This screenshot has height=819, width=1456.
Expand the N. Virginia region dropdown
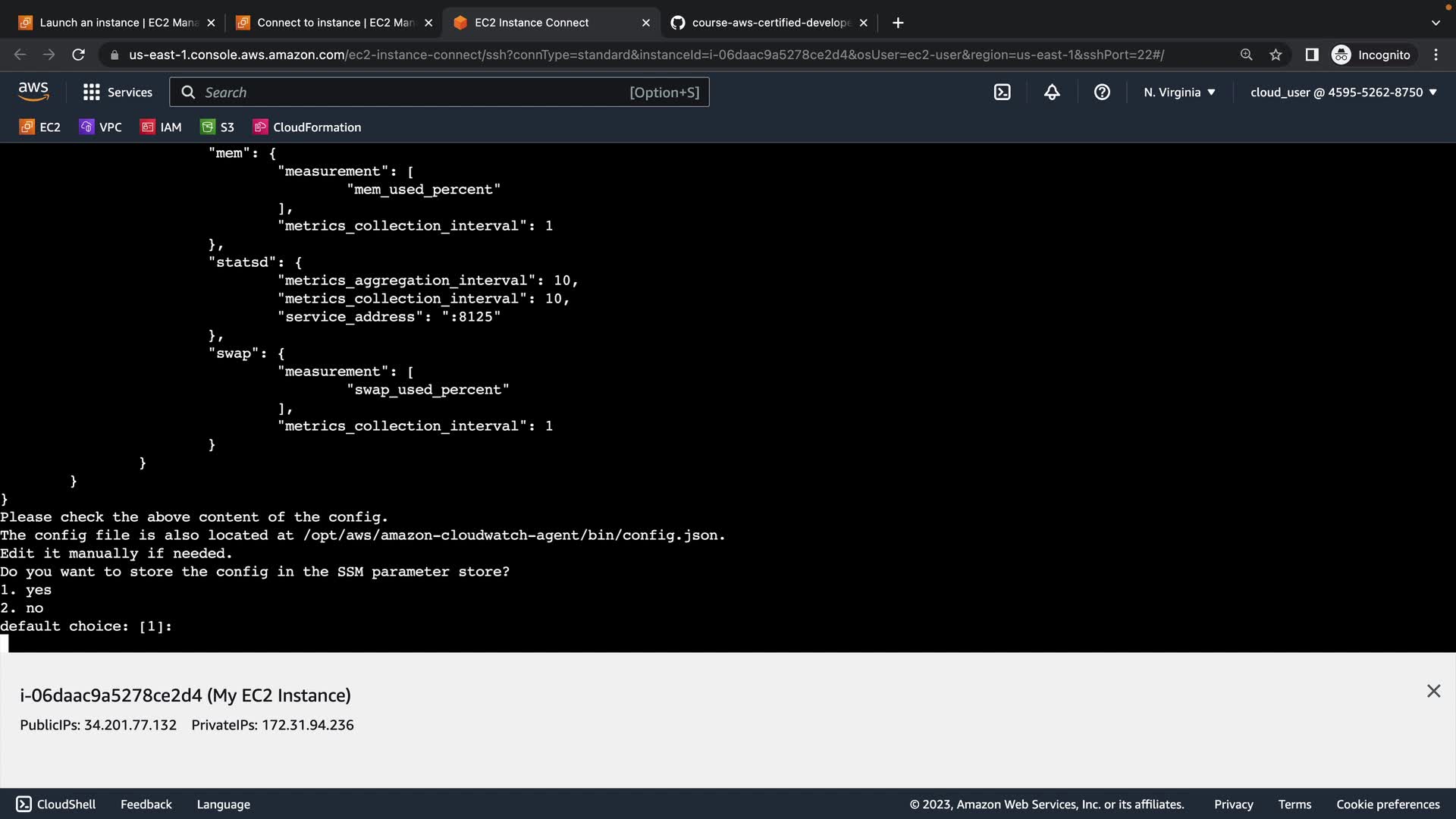pos(1179,93)
